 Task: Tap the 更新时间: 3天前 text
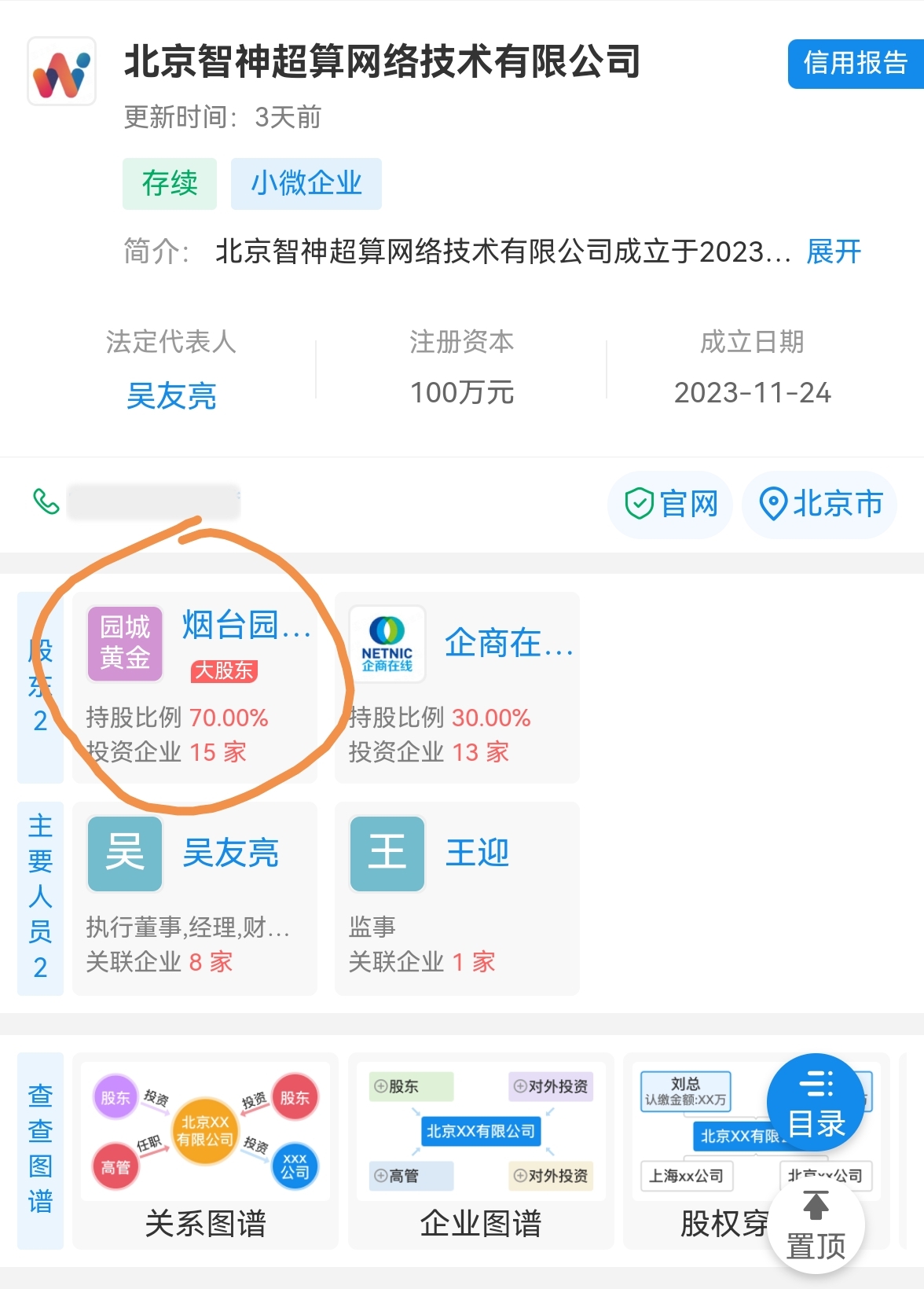click(x=223, y=118)
